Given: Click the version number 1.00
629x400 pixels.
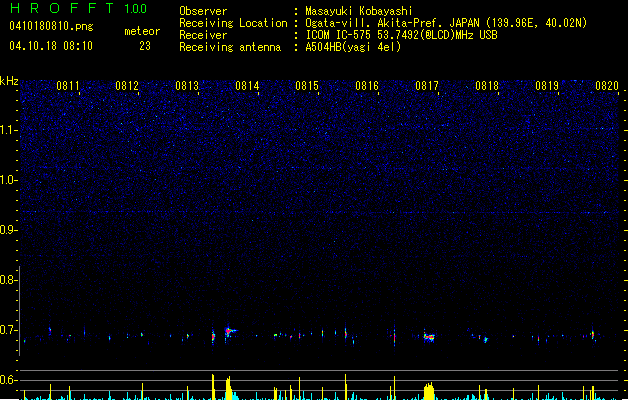Looking at the screenshot, I should (136, 9).
